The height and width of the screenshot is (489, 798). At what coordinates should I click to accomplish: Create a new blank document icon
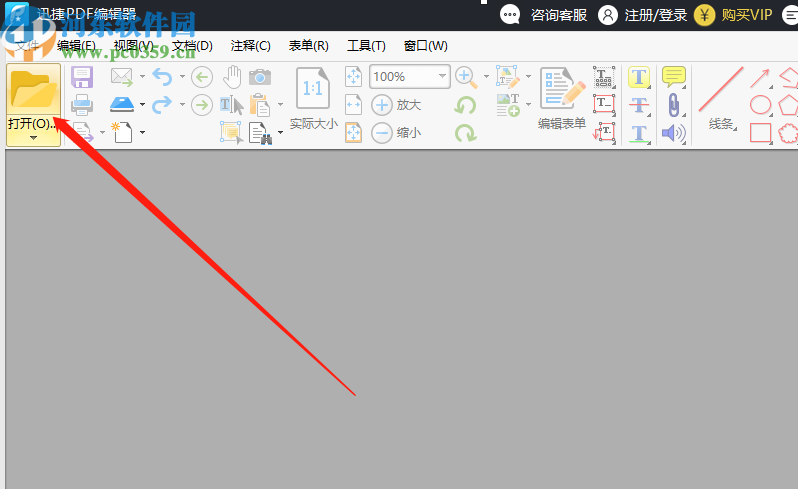point(122,132)
